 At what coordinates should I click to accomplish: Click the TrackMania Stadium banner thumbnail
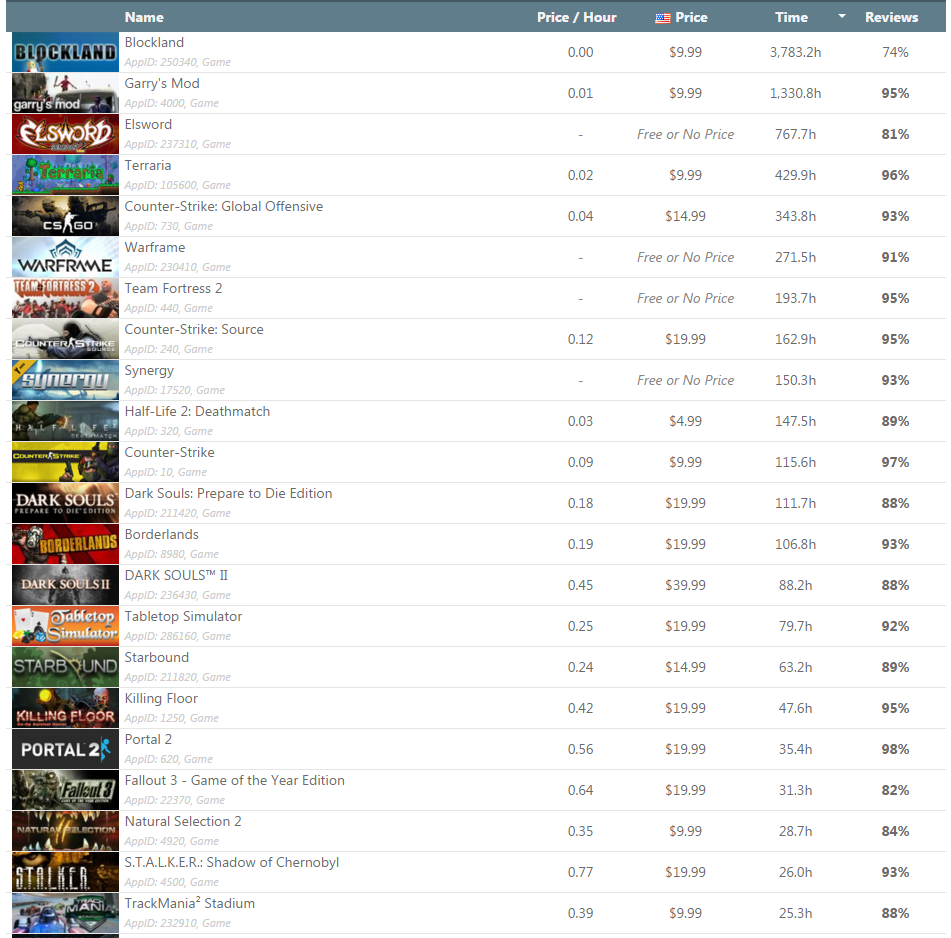(66, 913)
